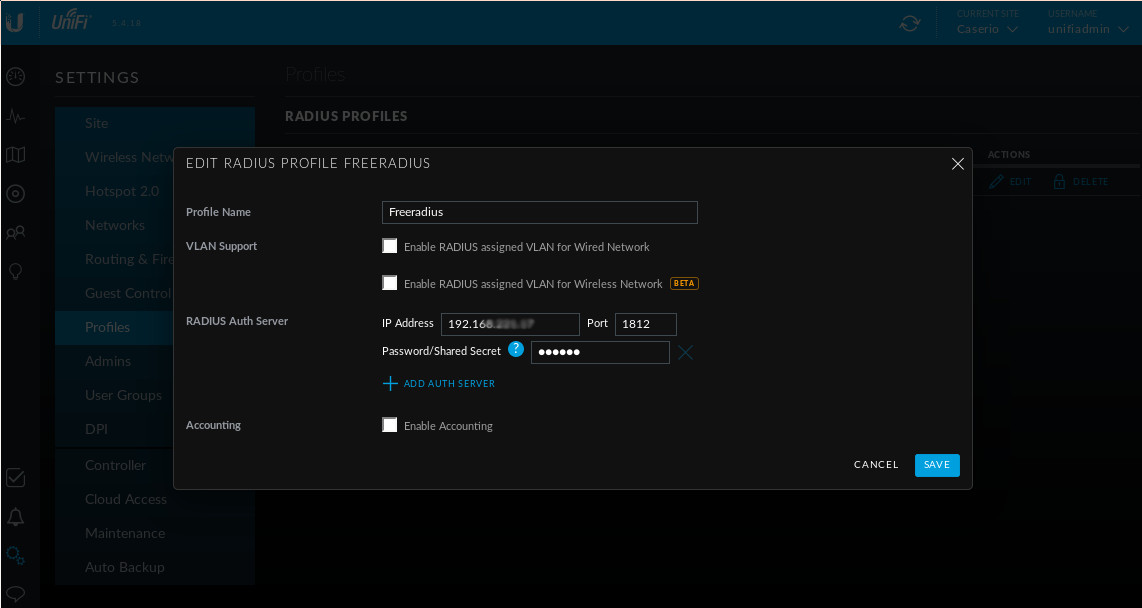Click the Save button

936,465
